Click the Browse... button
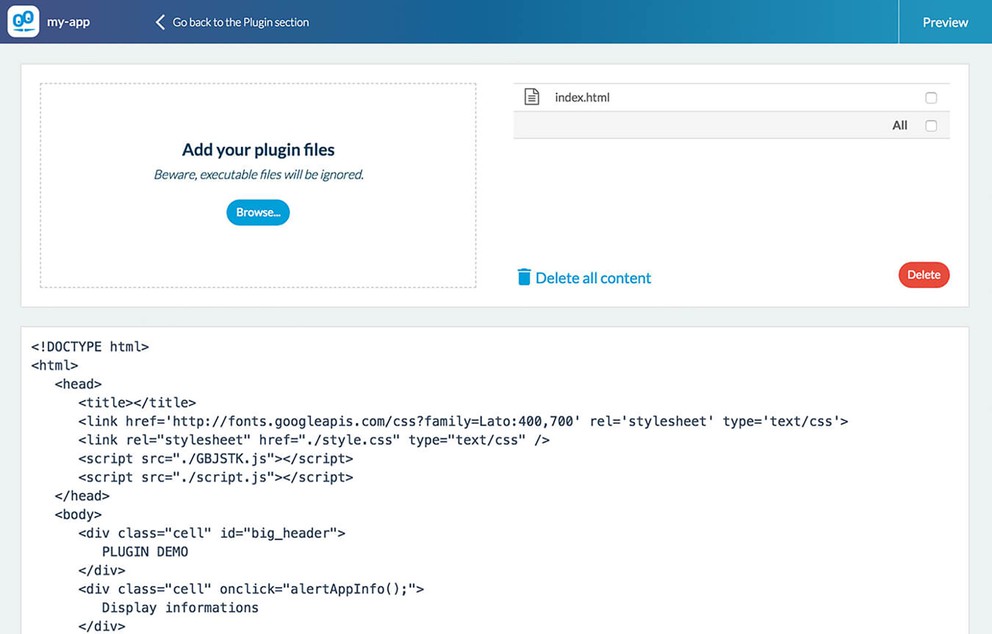 (x=258, y=213)
